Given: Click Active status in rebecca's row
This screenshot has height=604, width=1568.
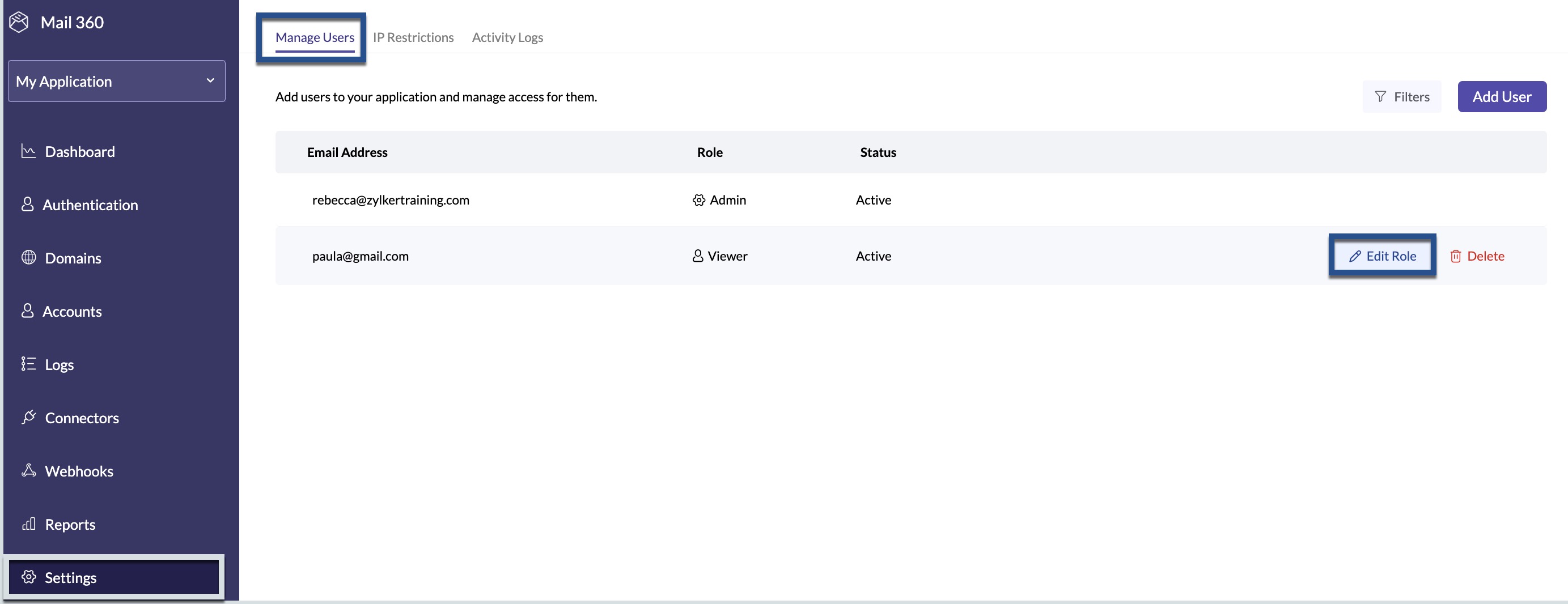Looking at the screenshot, I should [x=873, y=200].
